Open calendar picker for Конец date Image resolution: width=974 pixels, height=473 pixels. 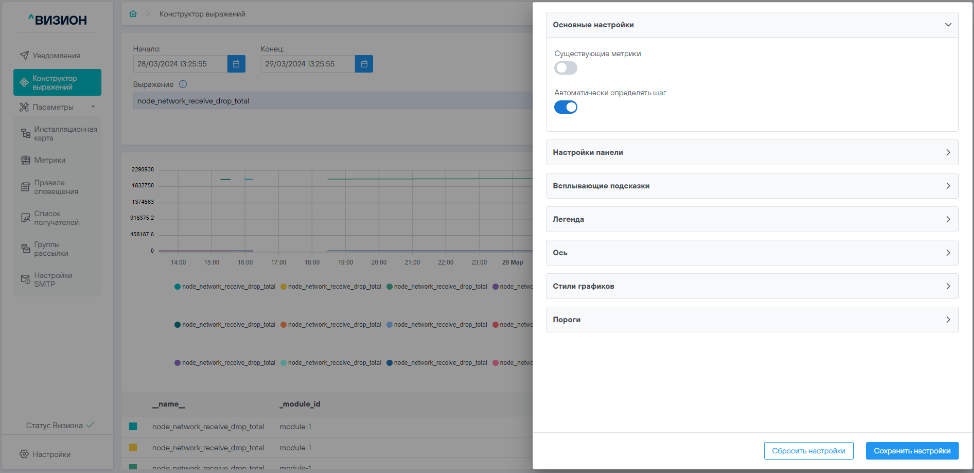coord(364,64)
